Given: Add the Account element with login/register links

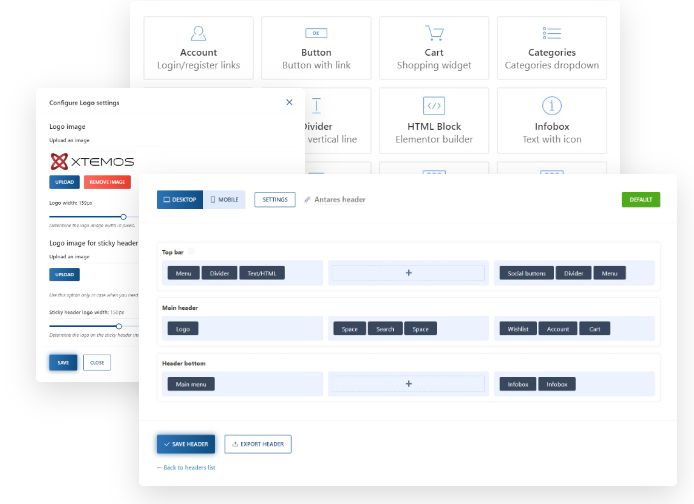Looking at the screenshot, I should click(198, 48).
